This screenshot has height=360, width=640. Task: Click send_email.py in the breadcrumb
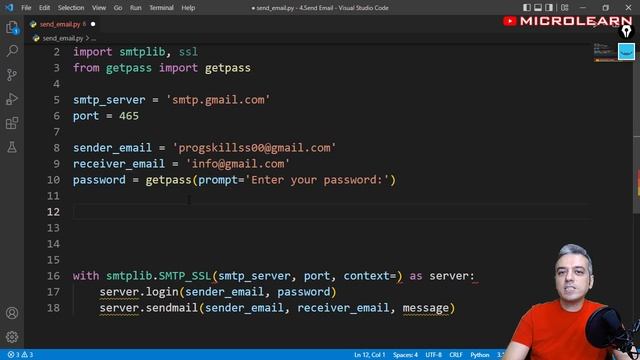click(x=62, y=38)
